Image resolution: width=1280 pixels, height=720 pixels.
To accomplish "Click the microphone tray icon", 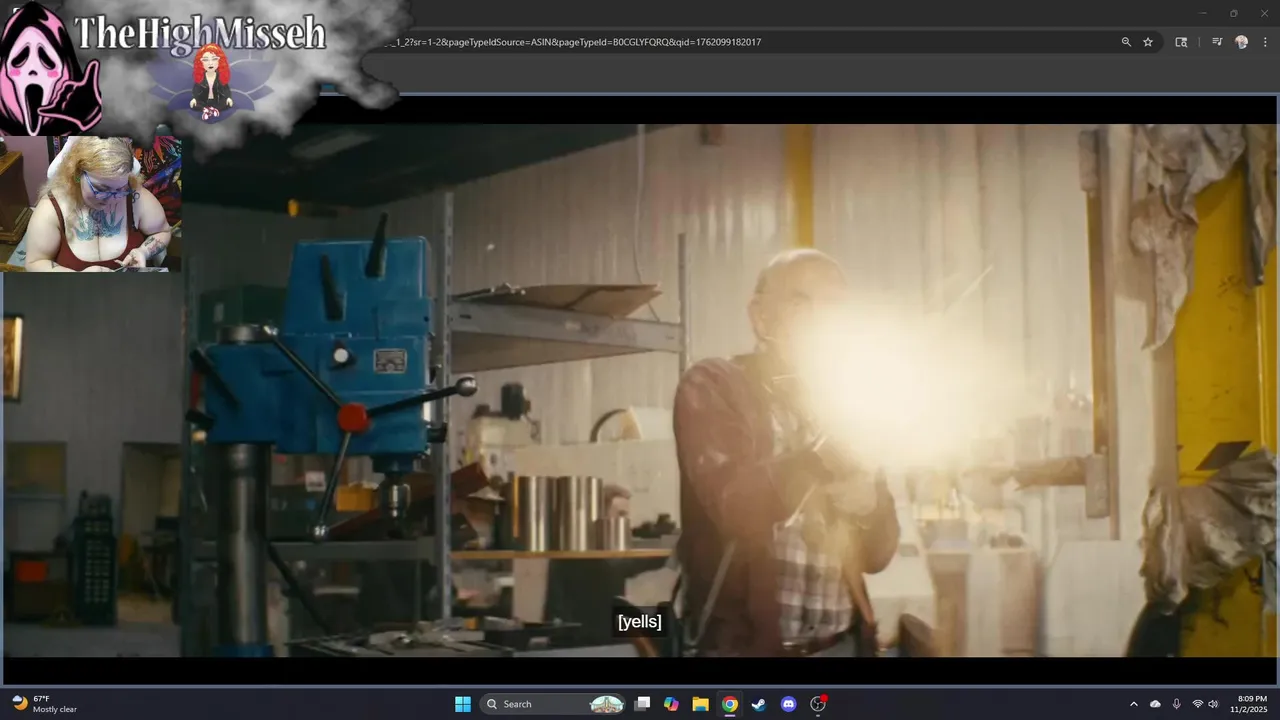I will tap(1176, 704).
